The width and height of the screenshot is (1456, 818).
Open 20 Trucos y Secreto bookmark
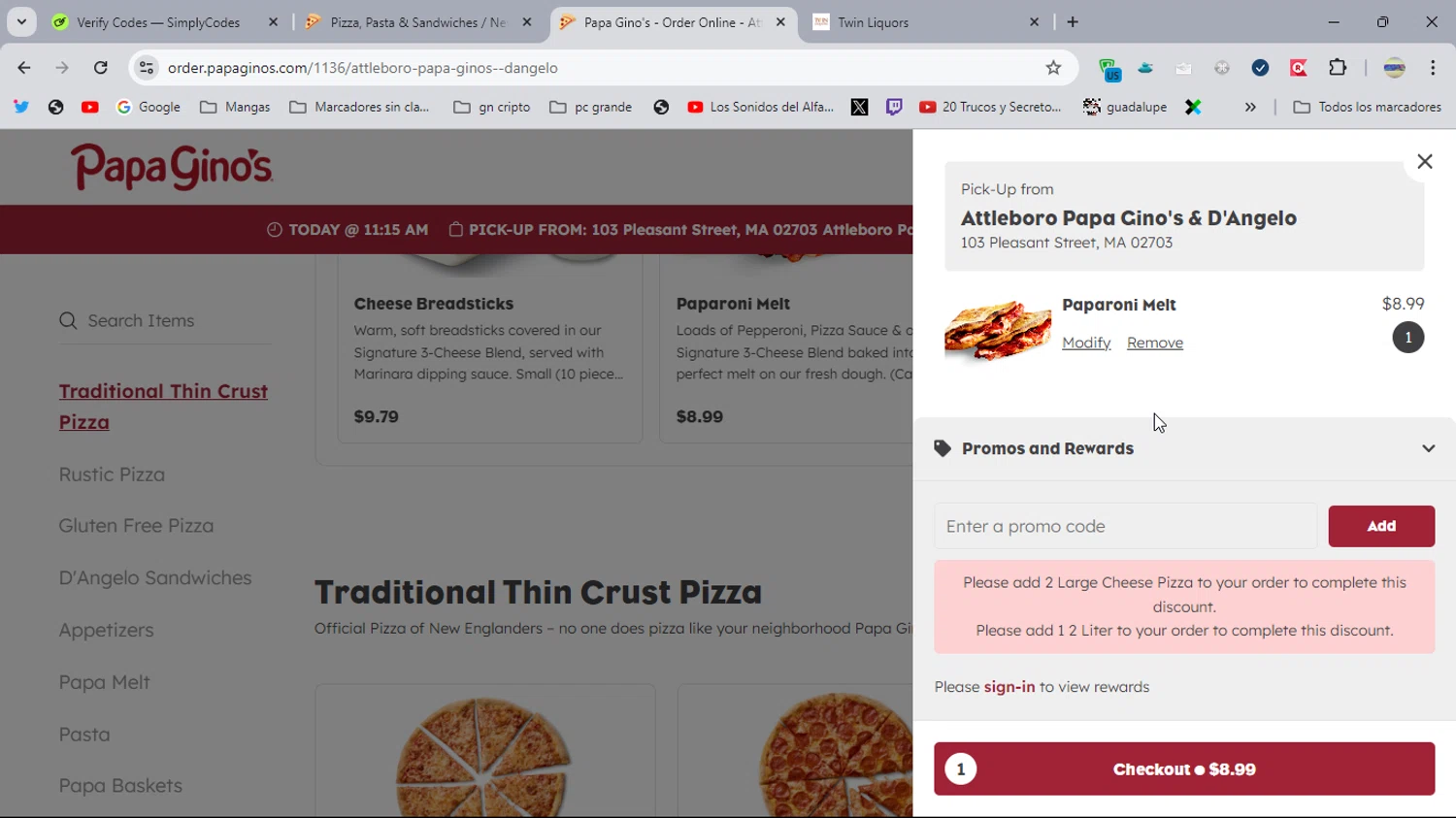pos(990,107)
